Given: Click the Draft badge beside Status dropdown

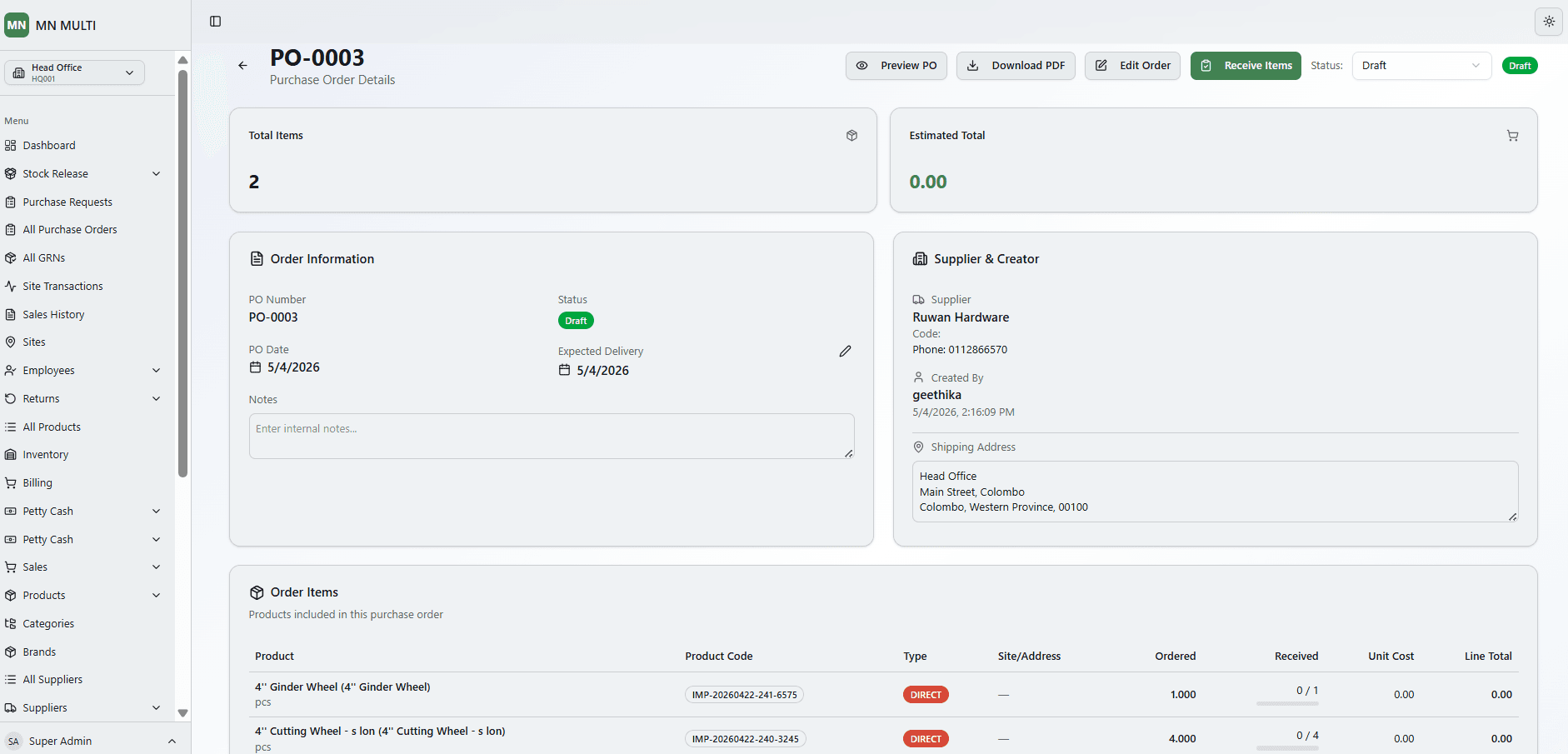Looking at the screenshot, I should tap(1520, 66).
